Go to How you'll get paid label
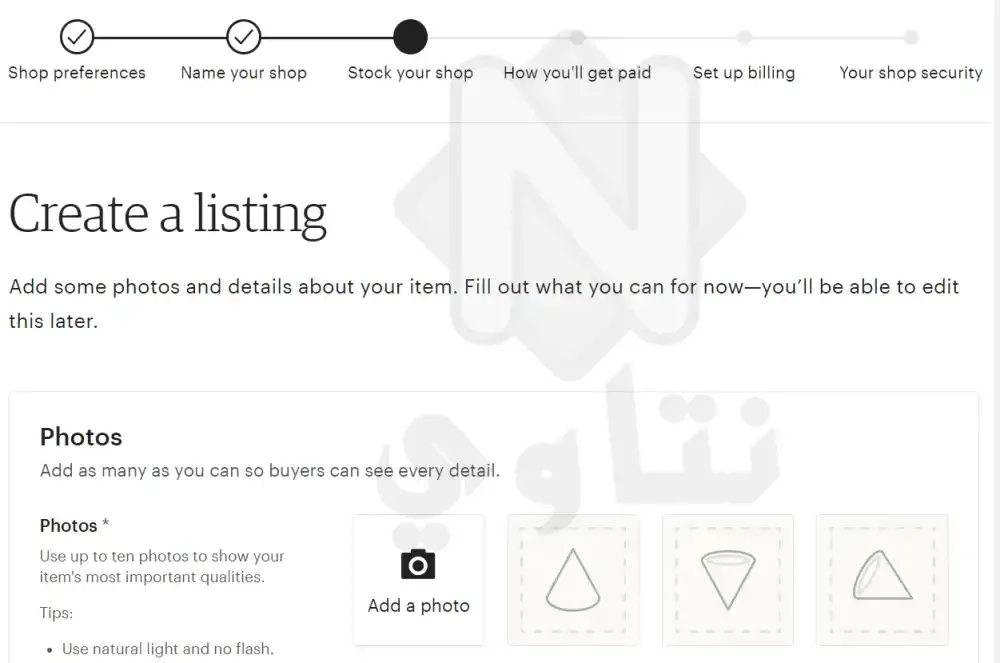The image size is (1000, 663). 577,73
